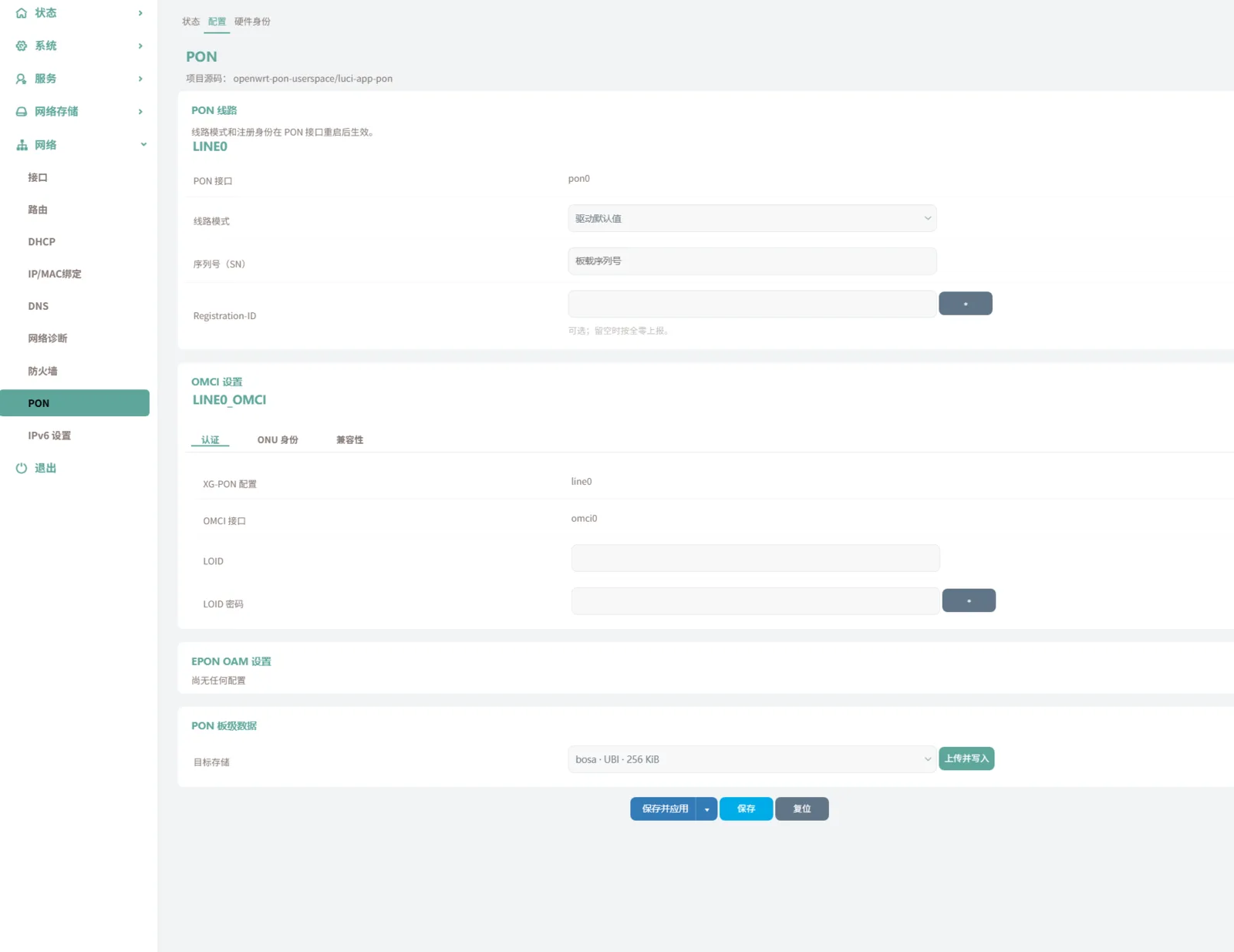This screenshot has height=952, width=1234.
Task: Click the 系统 gear icon in sidebar
Action: 22,45
